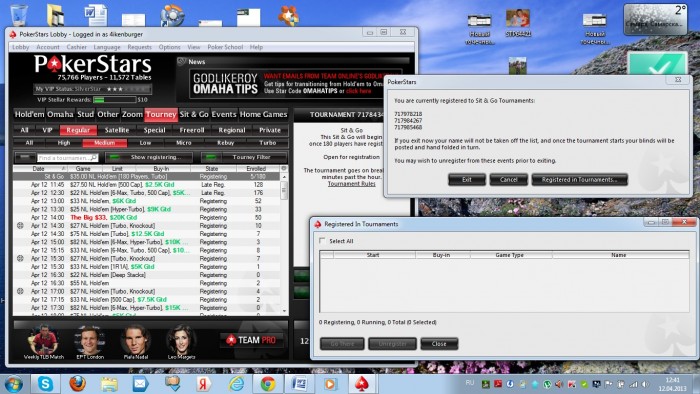The height and width of the screenshot is (394, 700).
Task: Click knockout target icon on Apr 12 17:00 $27 row
Action: (20, 291)
